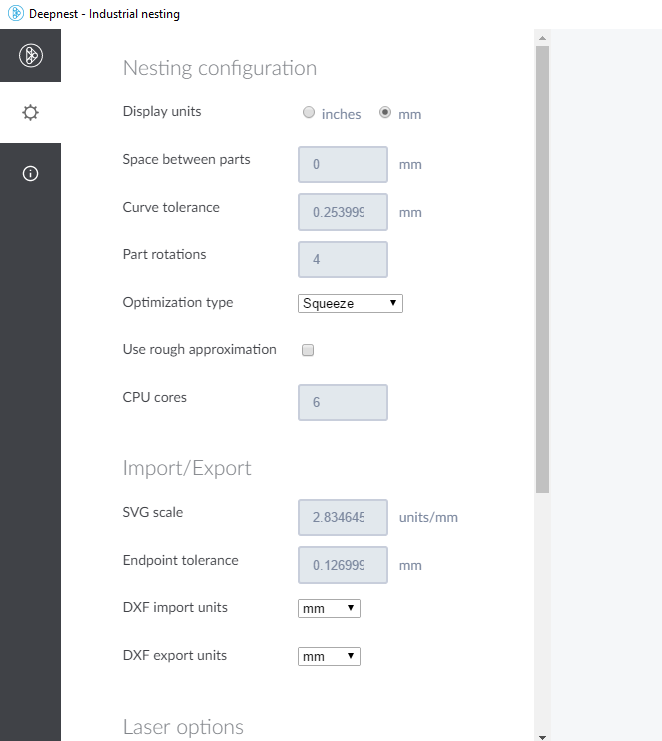The height and width of the screenshot is (741, 662).
Task: Select mm display units radio button
Action: pyautogui.click(x=385, y=112)
